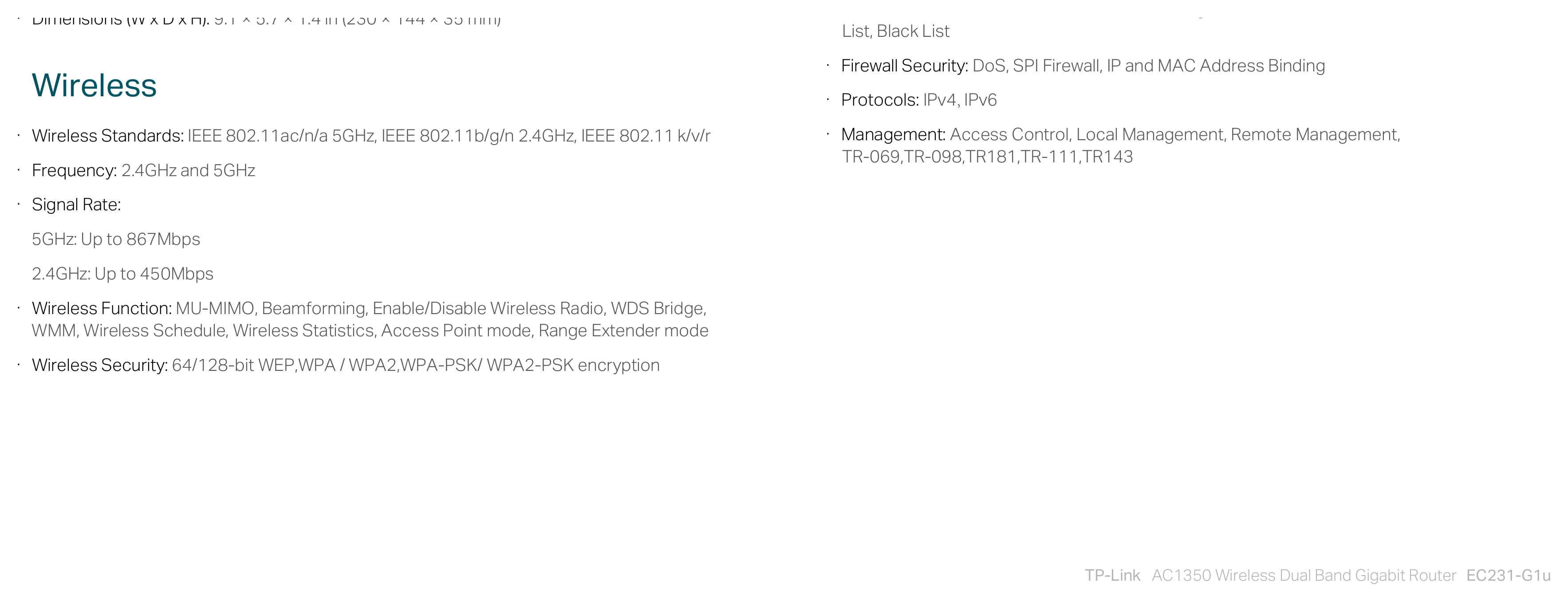Click the WPA2-PSK encryption text

(573, 365)
